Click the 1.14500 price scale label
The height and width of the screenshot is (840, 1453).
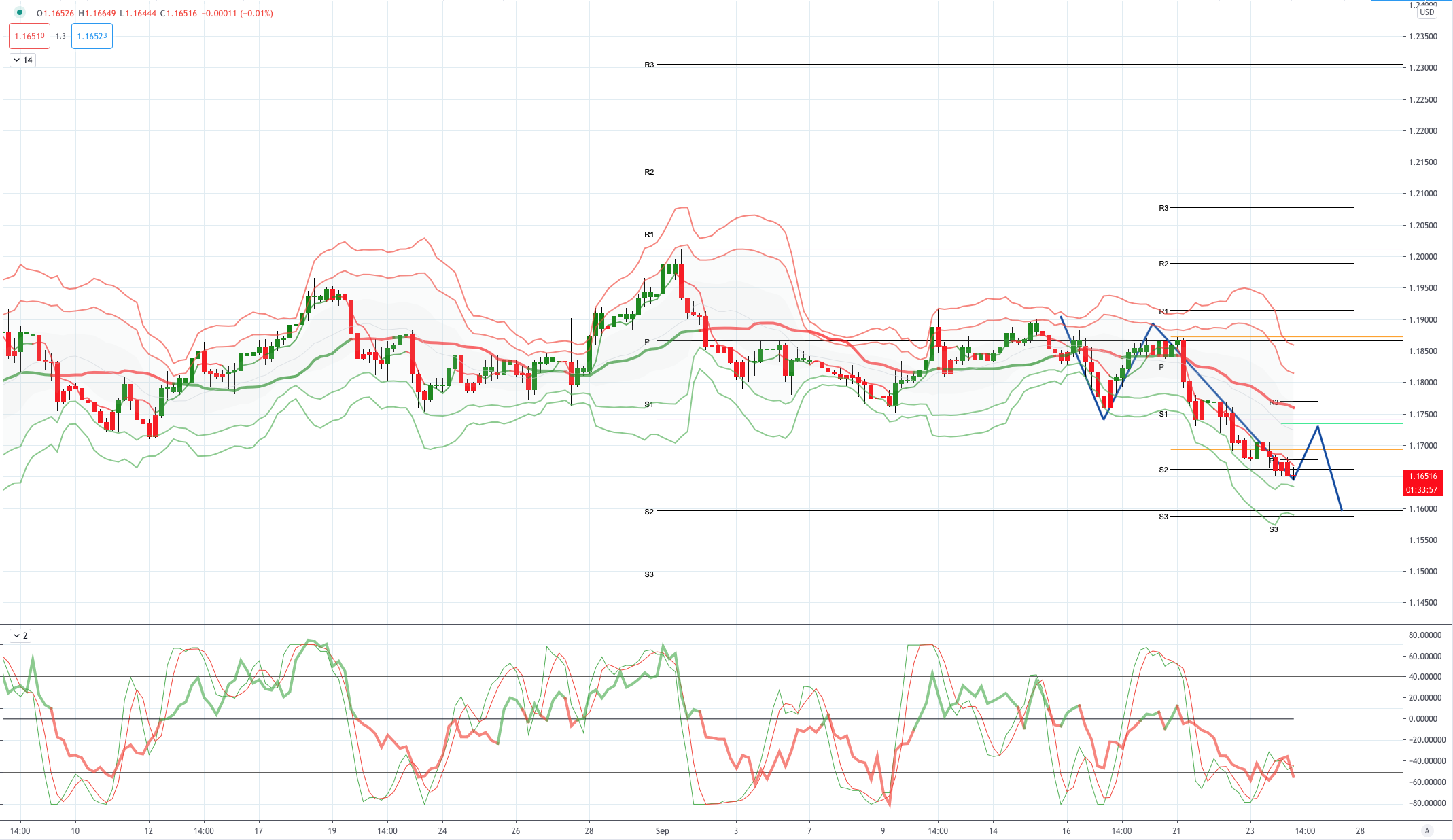coord(1423,603)
